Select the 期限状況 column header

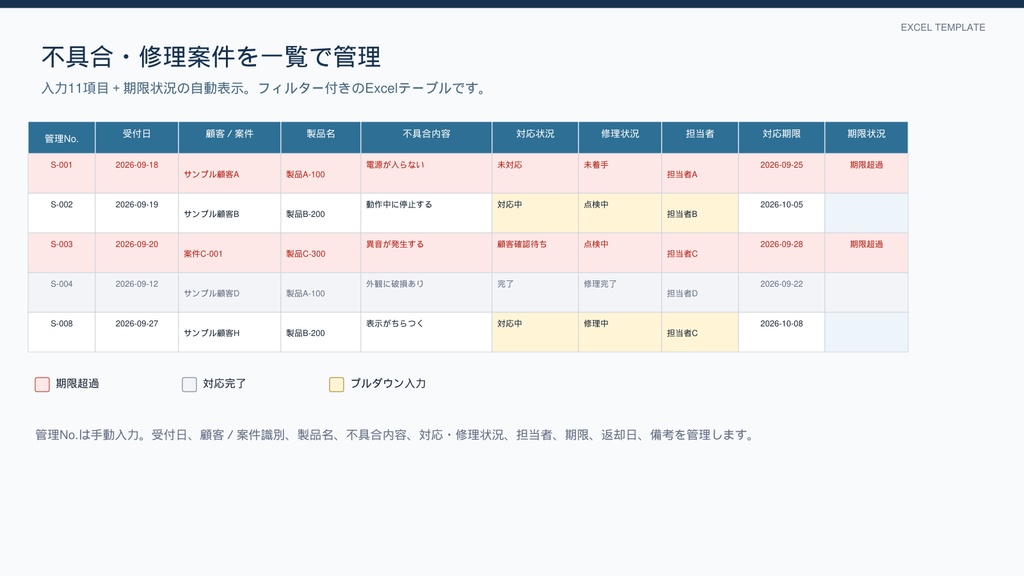click(866, 138)
